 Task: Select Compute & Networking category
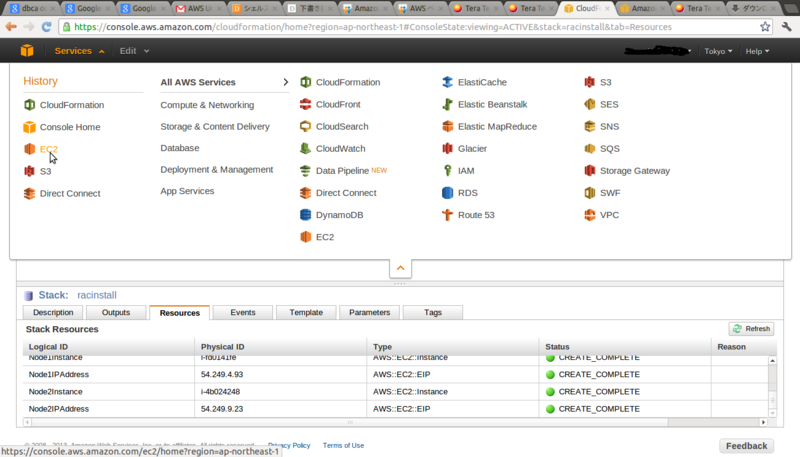click(x=207, y=105)
